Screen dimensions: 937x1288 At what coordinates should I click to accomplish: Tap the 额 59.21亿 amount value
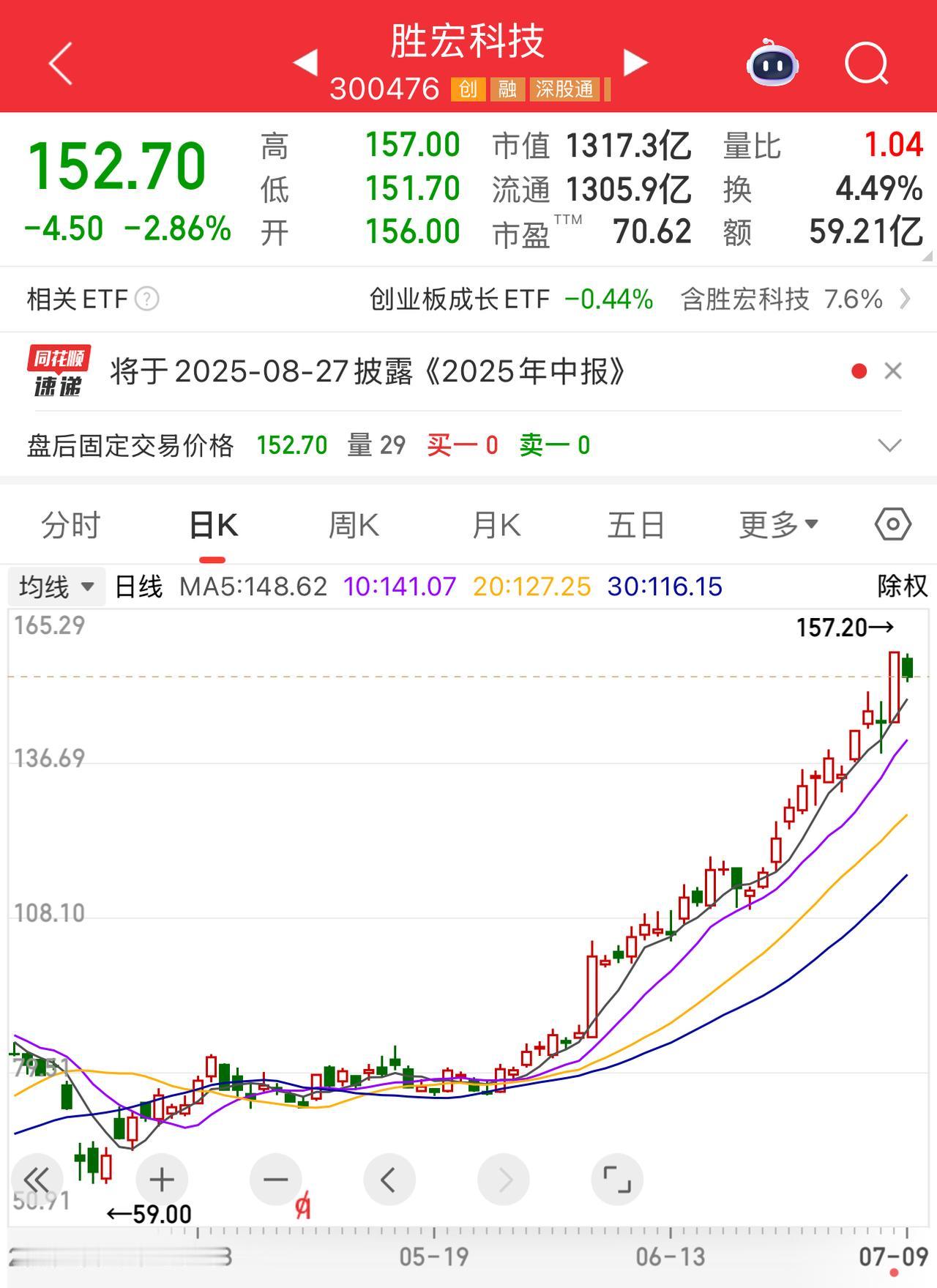[x=866, y=231]
